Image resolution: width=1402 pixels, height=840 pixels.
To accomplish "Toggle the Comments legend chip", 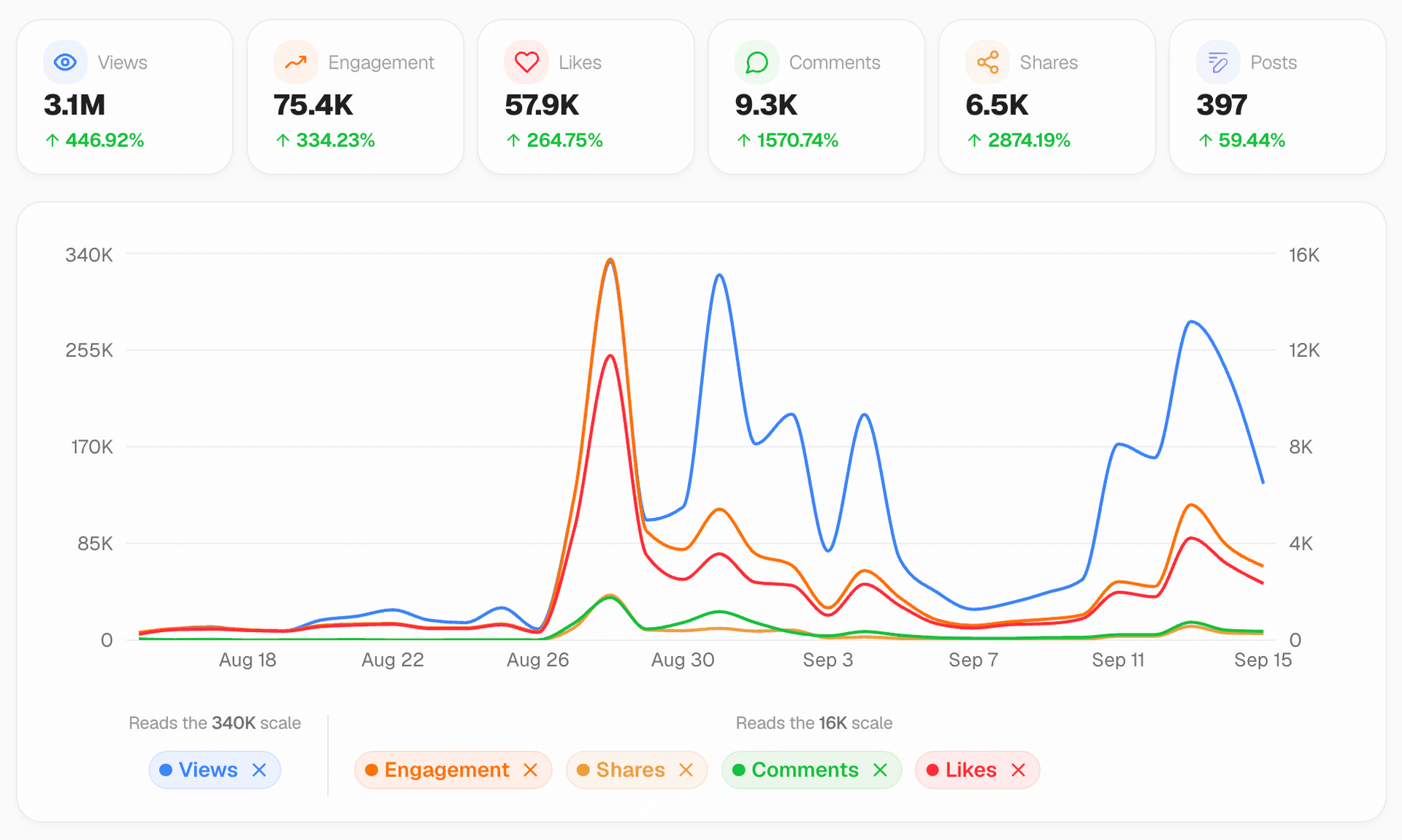I will click(x=812, y=770).
